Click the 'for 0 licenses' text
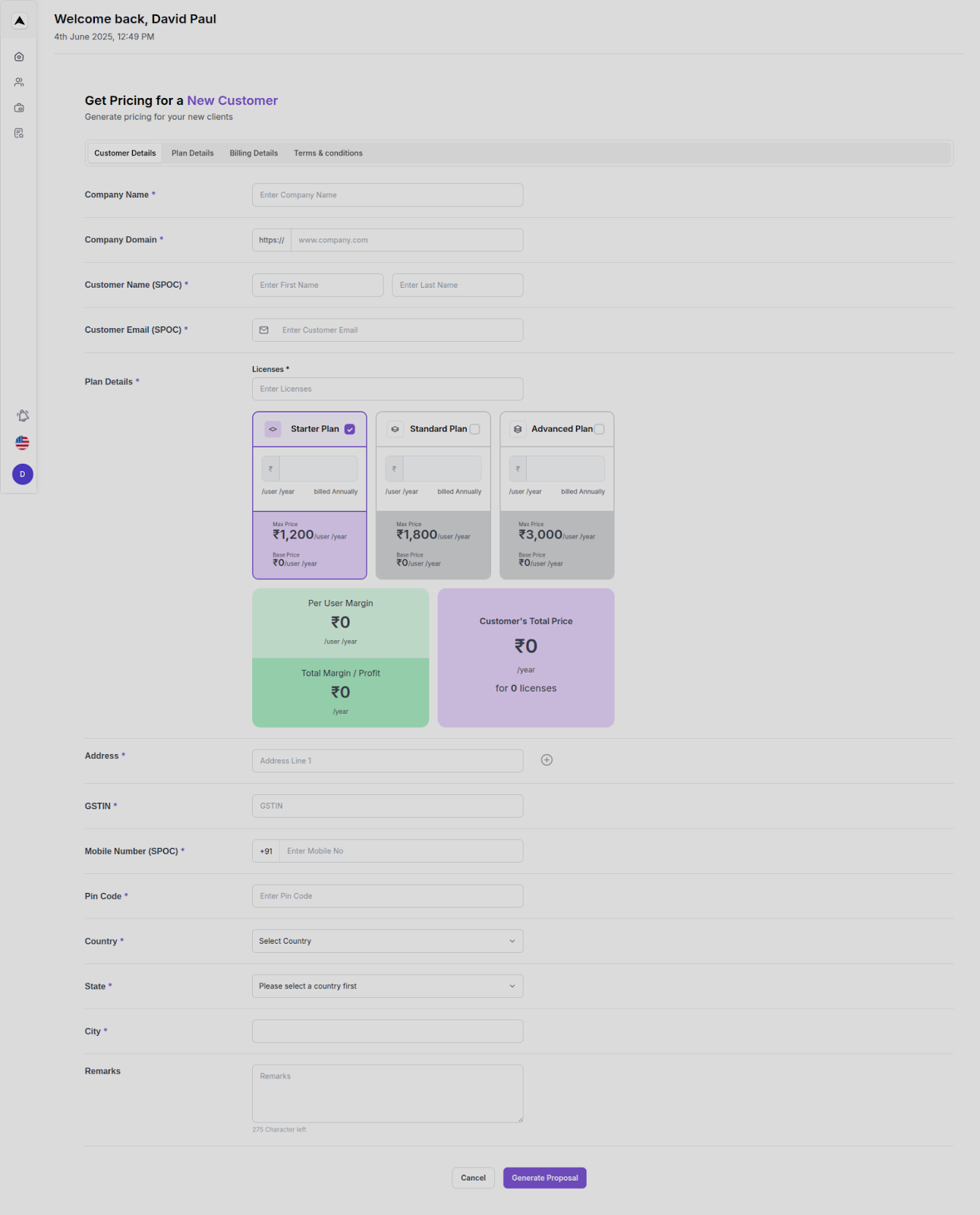The image size is (980, 1215). point(526,689)
